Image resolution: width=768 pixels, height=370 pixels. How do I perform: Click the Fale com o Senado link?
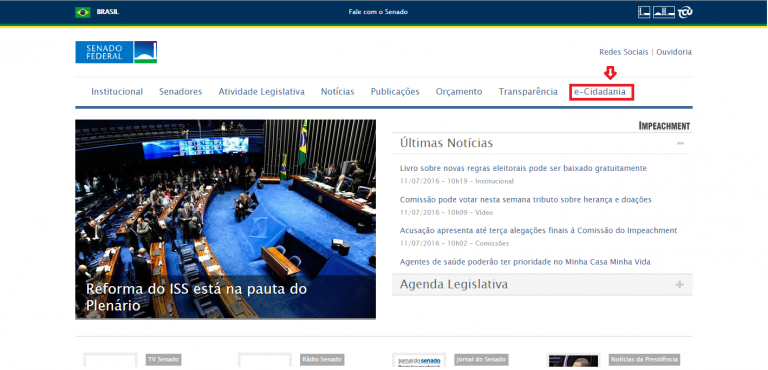378,12
